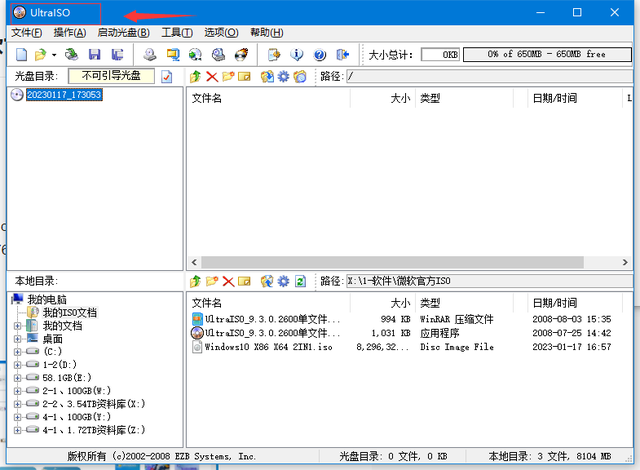
Task: Open the 工具(T) menu
Action: [x=177, y=32]
